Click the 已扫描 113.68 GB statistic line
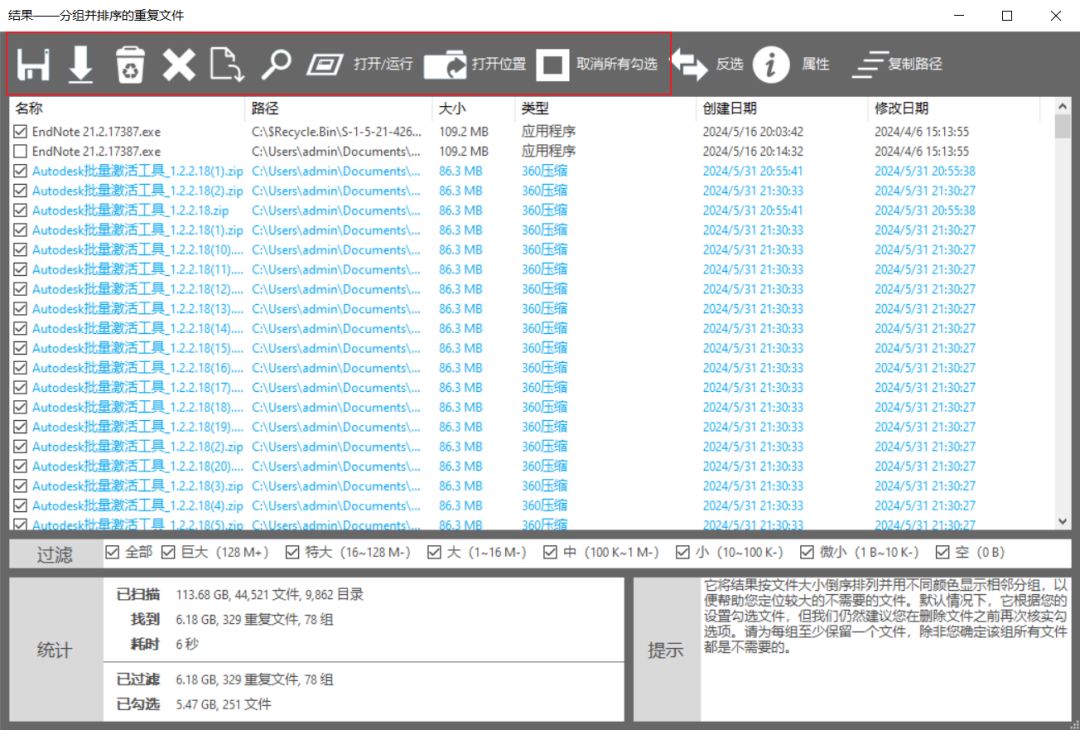1080x730 pixels. tap(240, 594)
